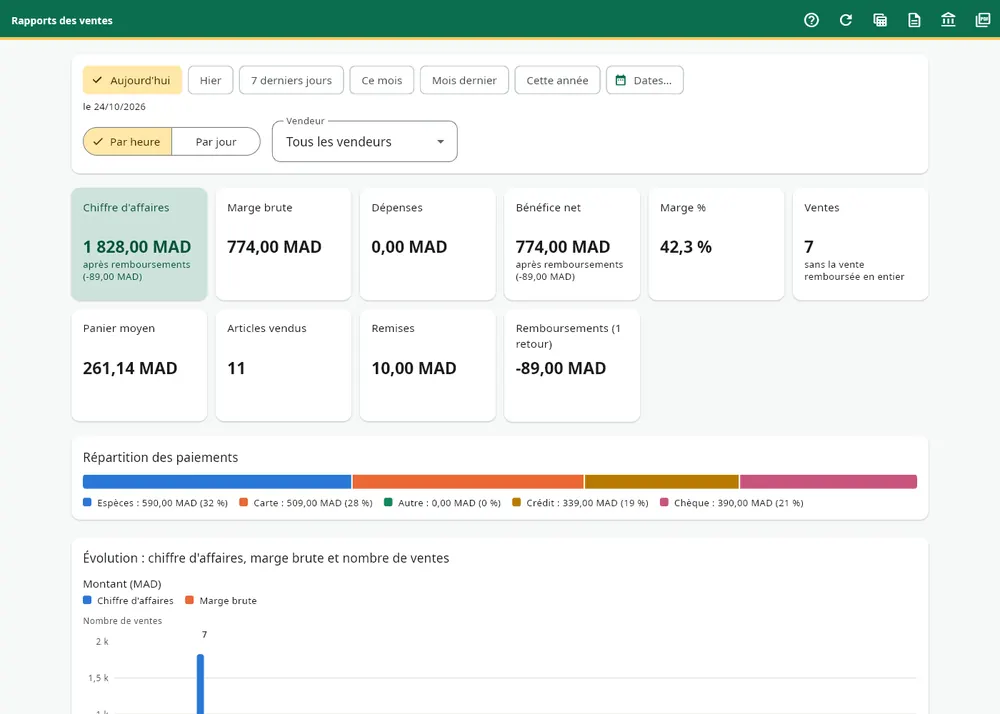Select the Aujourd'hui period filter

pyautogui.click(x=133, y=80)
